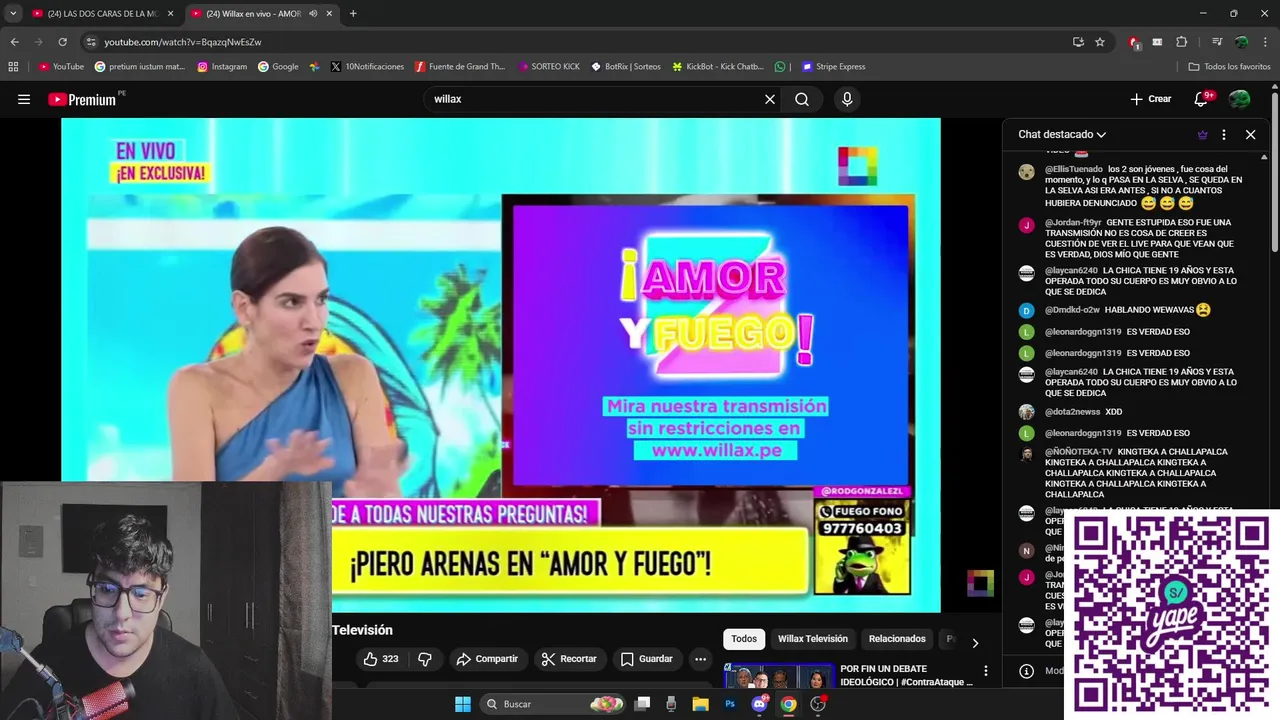Bookmark this page with the star
Image resolution: width=1280 pixels, height=720 pixels.
(1100, 42)
